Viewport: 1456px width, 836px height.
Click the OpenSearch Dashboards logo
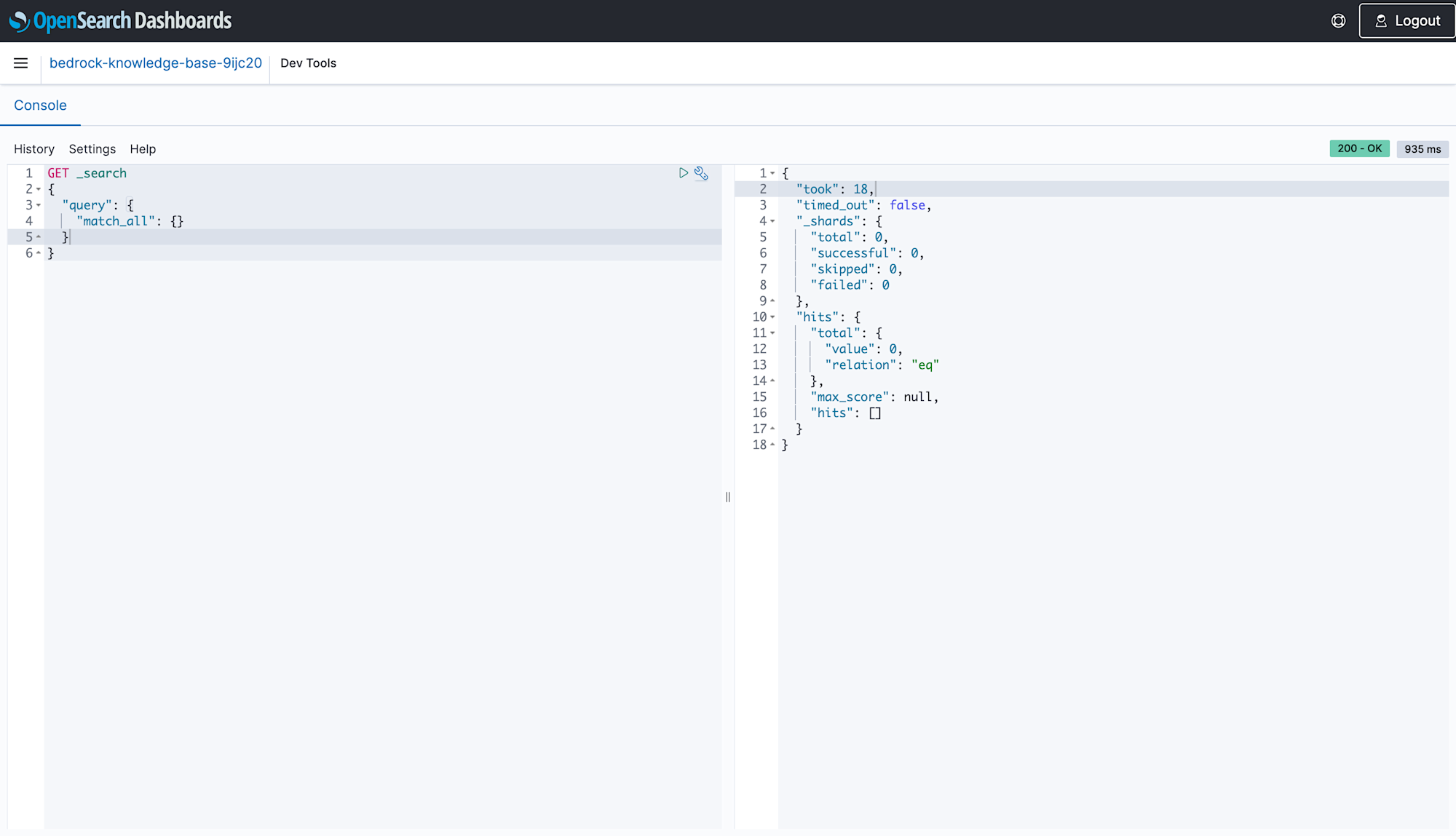(x=120, y=21)
